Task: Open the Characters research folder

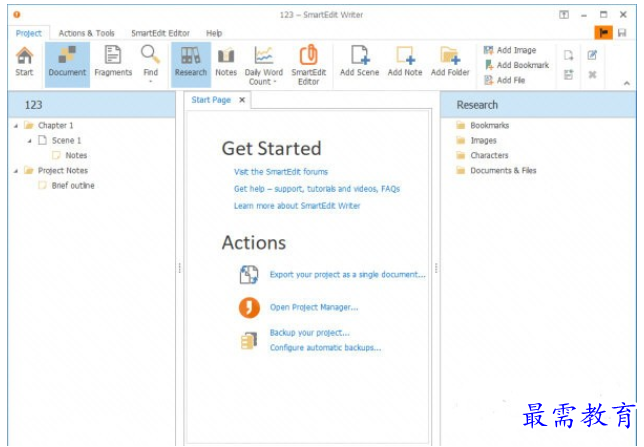Action: [489, 155]
